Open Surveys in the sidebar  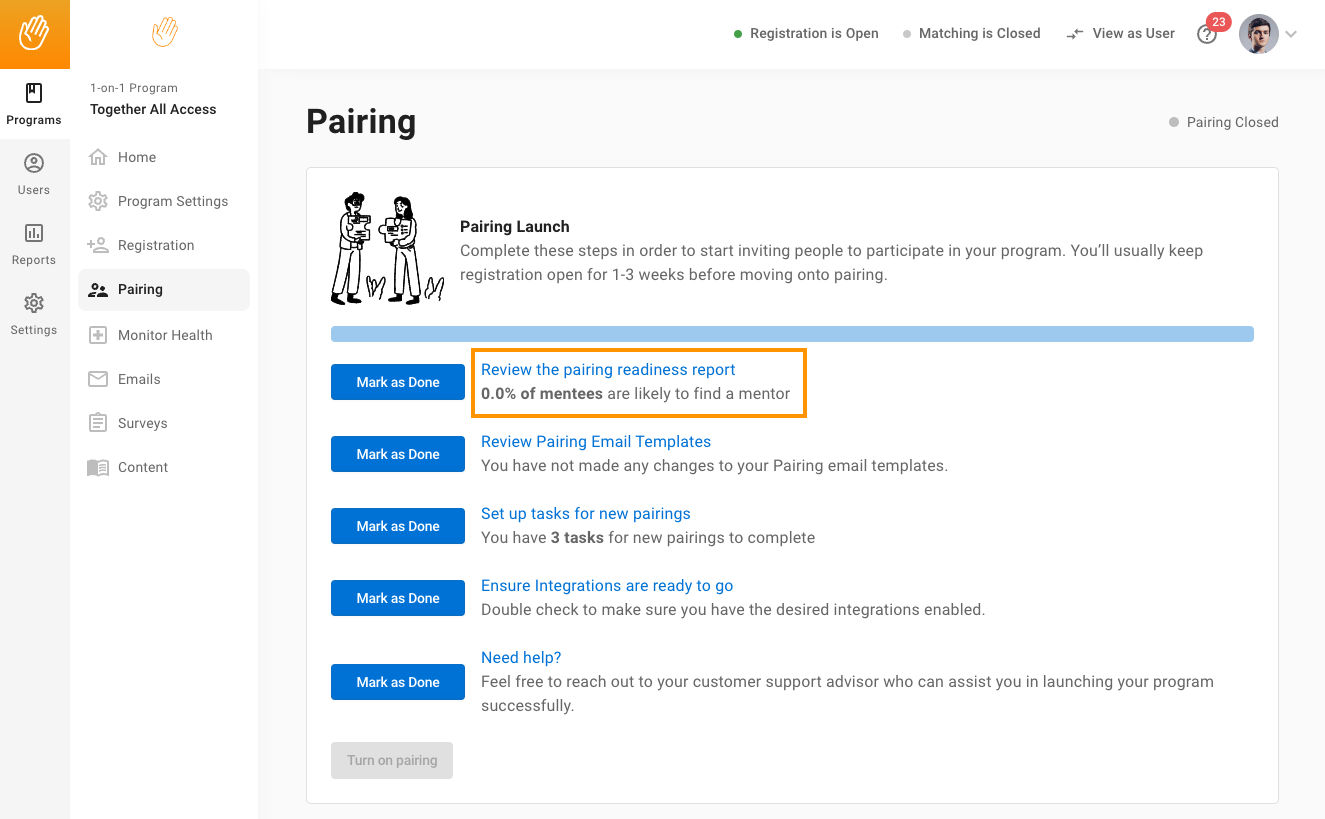143,423
